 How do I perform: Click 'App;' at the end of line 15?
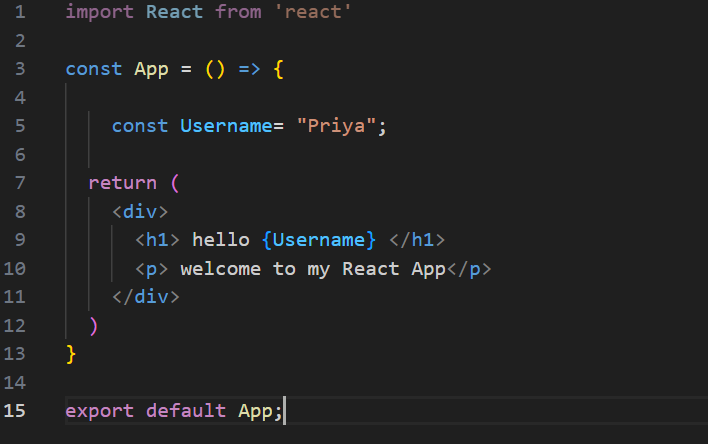pyautogui.click(x=261, y=411)
